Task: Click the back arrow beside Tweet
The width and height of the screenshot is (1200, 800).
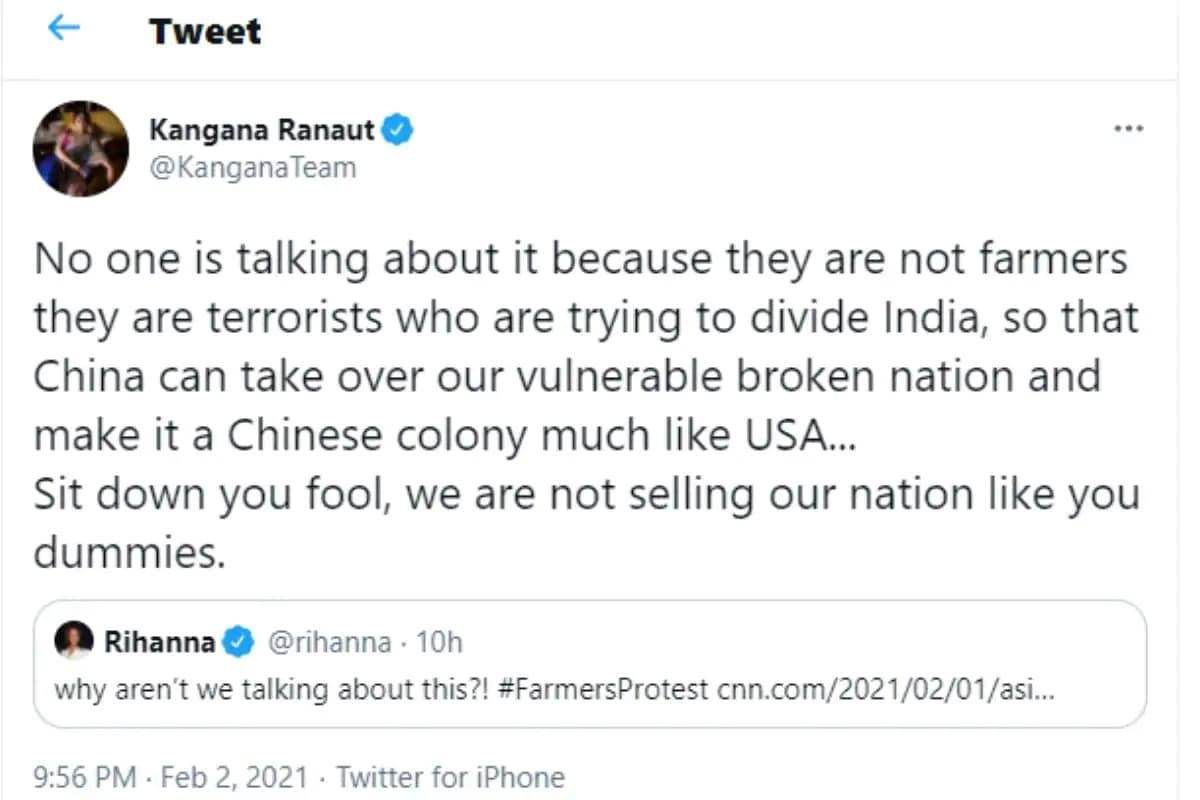Action: 63,29
